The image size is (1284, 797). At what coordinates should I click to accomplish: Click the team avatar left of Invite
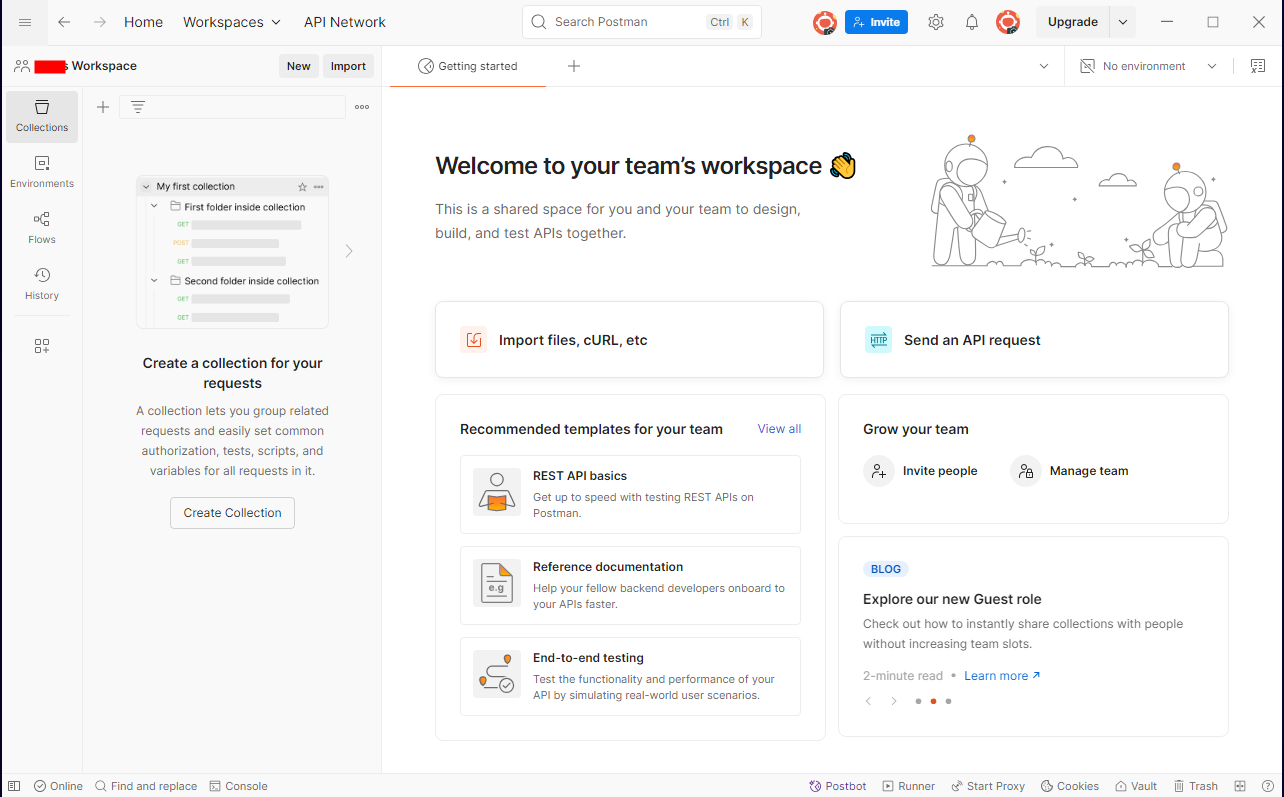pos(825,22)
